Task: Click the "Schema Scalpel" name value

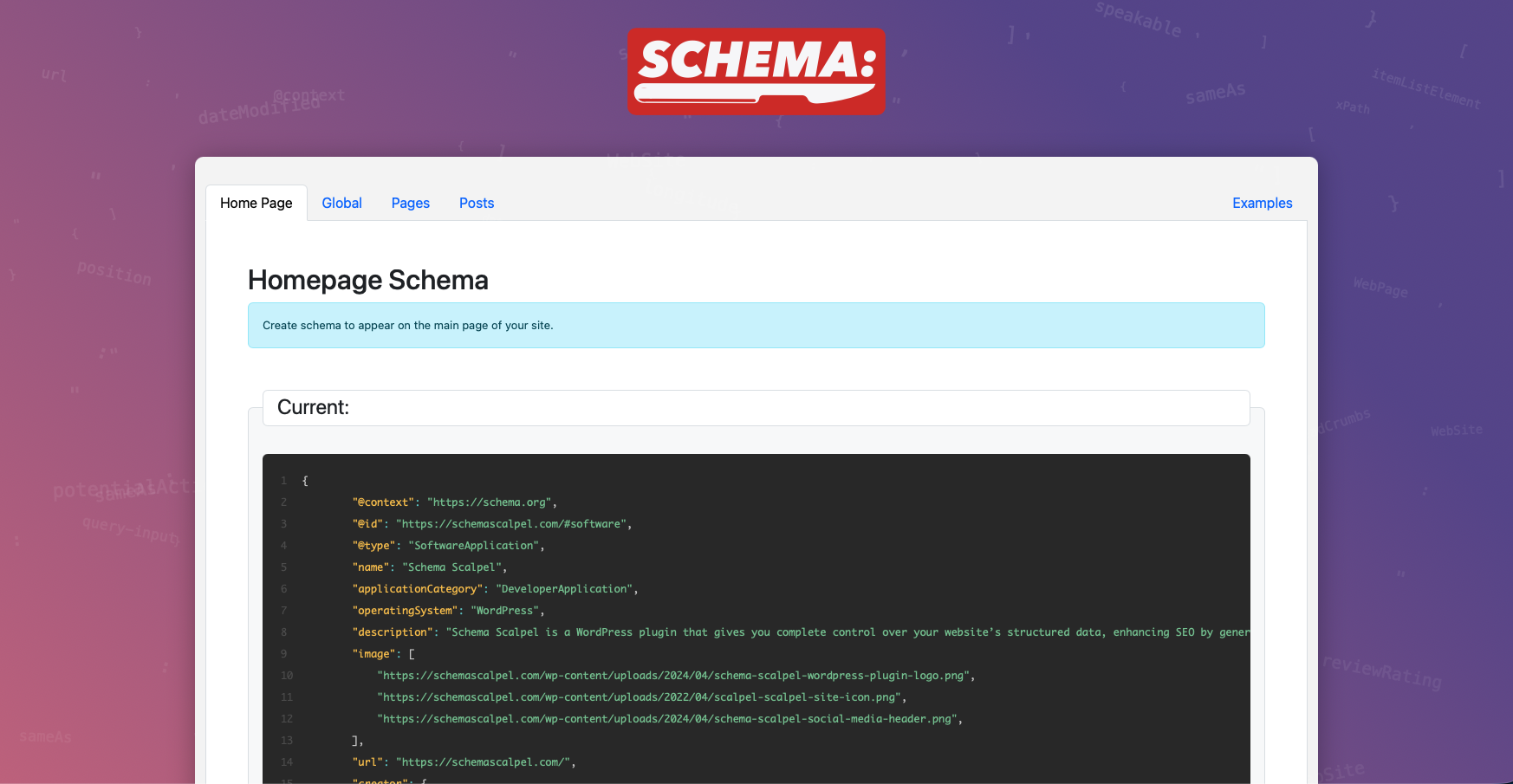Action: 454,567
